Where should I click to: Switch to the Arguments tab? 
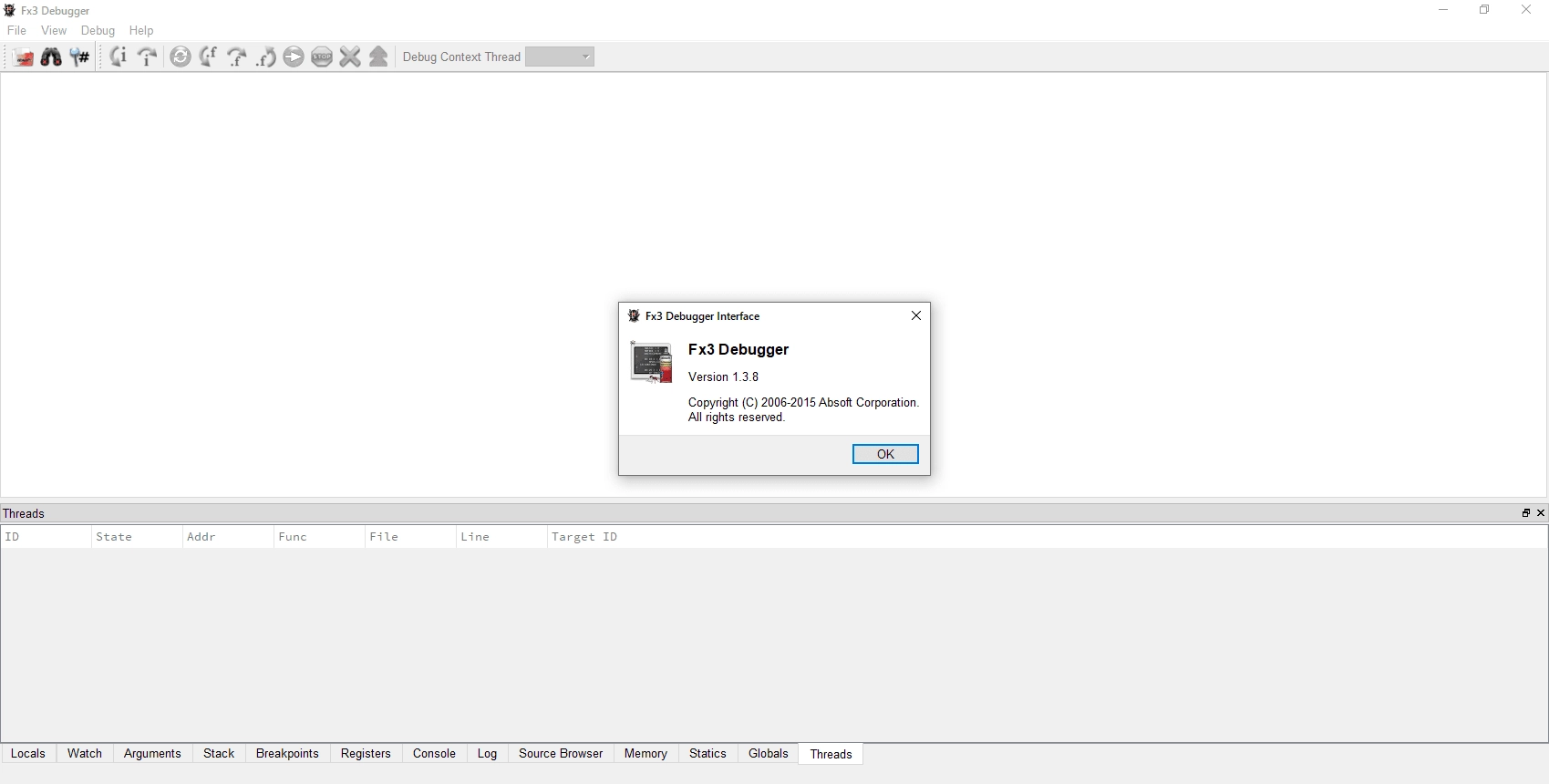[152, 754]
